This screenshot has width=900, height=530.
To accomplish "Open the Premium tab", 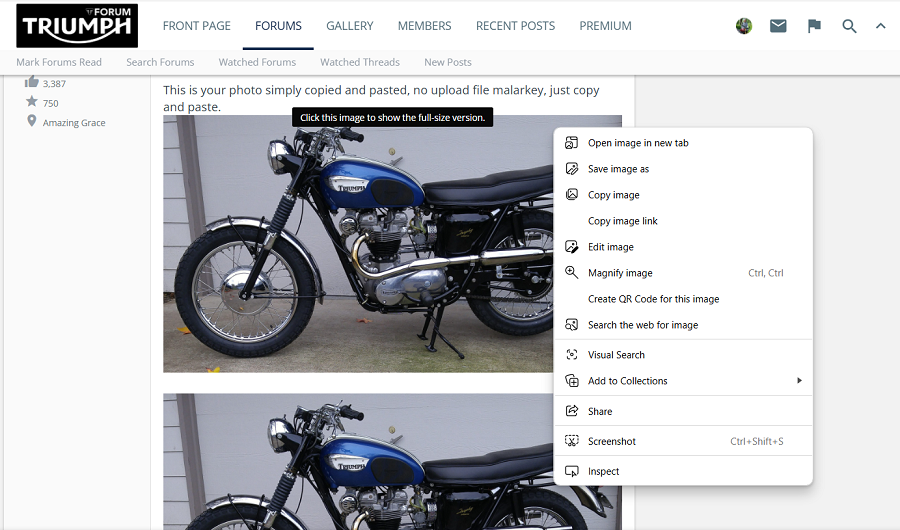I will click(606, 26).
